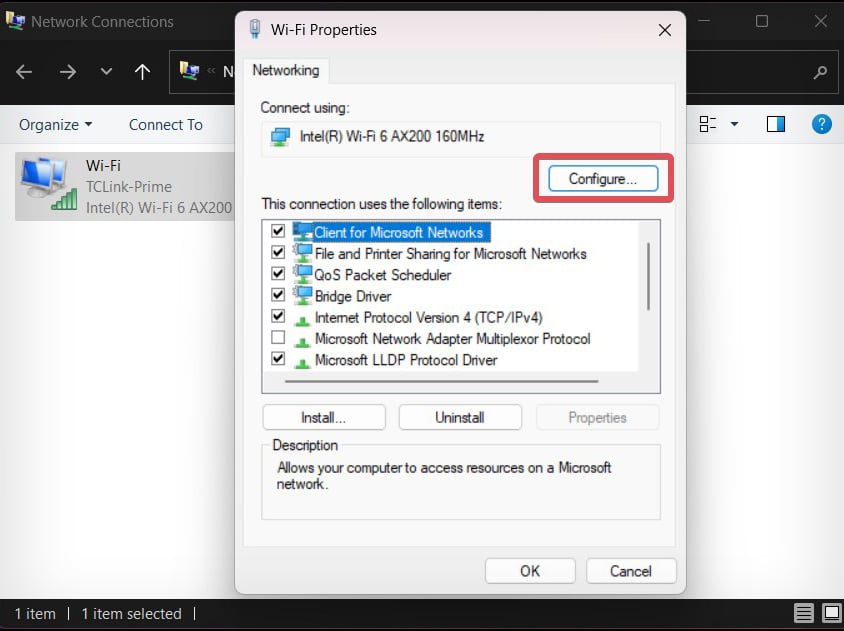The image size is (844, 631).
Task: Click Configure button for the adapter
Action: [603, 179]
